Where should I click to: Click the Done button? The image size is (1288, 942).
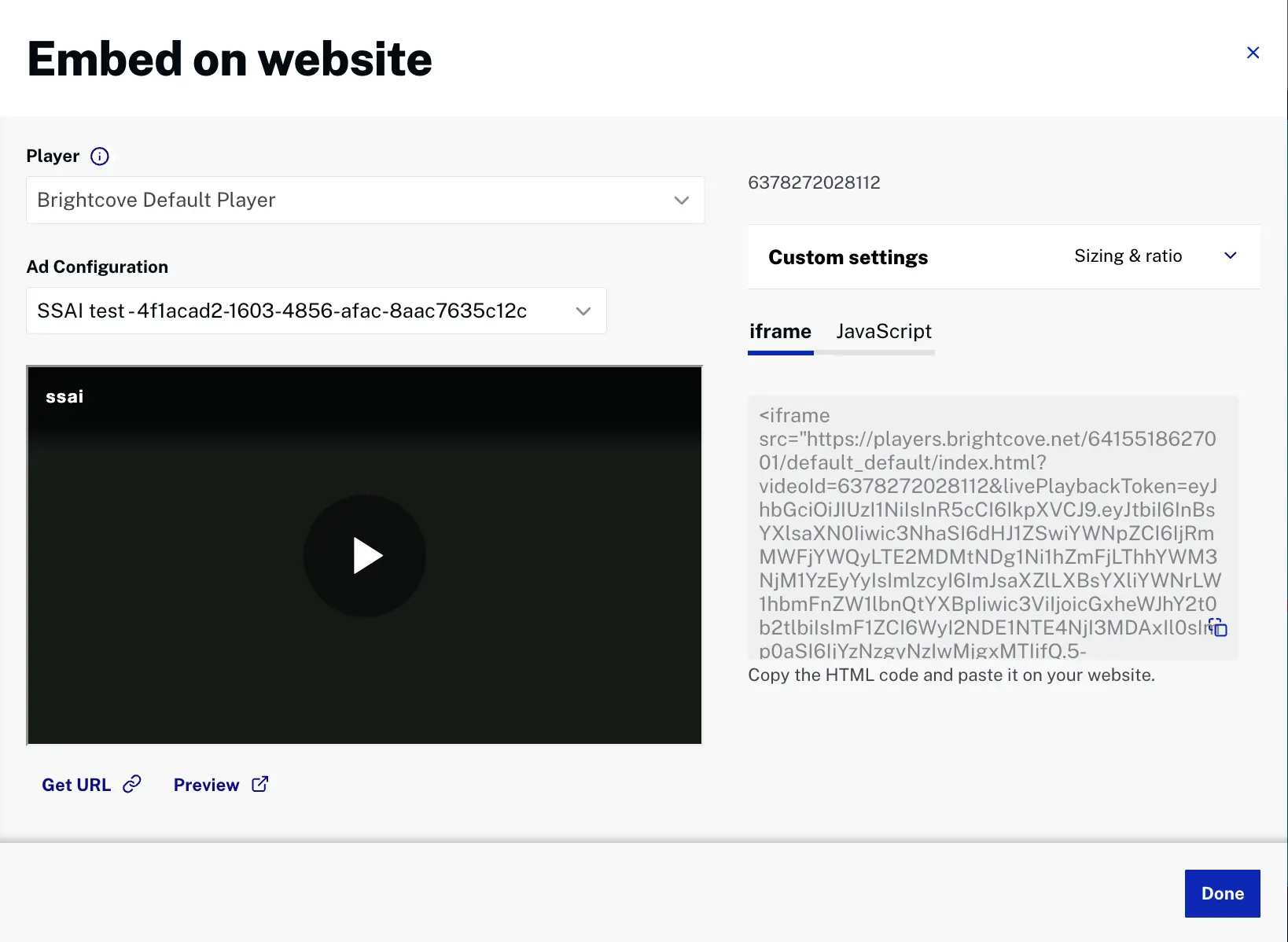1221,893
